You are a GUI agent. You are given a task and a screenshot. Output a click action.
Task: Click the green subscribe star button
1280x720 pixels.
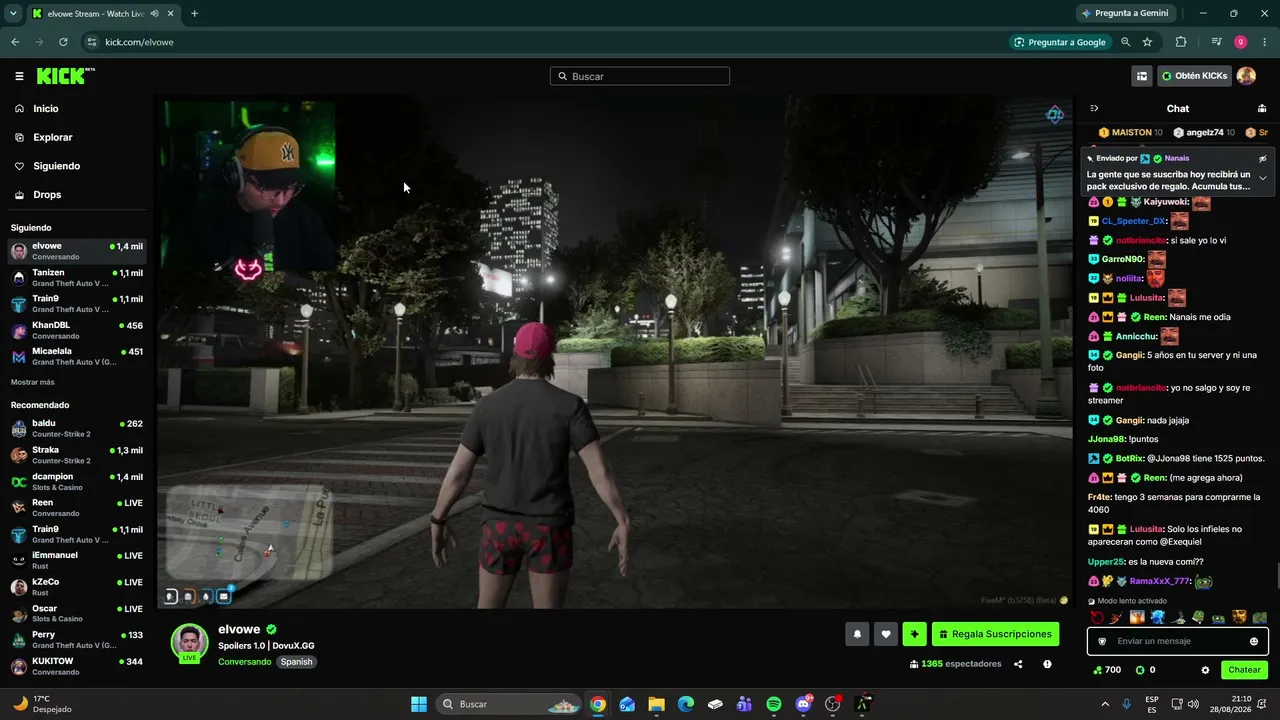[914, 634]
